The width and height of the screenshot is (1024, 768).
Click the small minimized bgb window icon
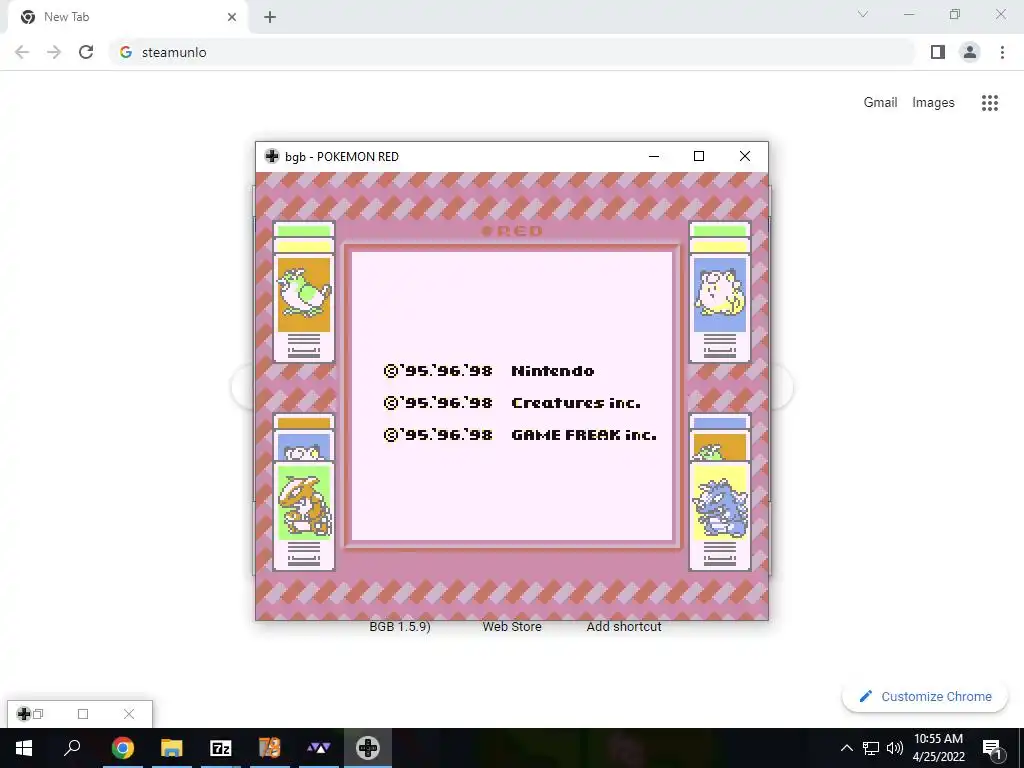point(24,714)
